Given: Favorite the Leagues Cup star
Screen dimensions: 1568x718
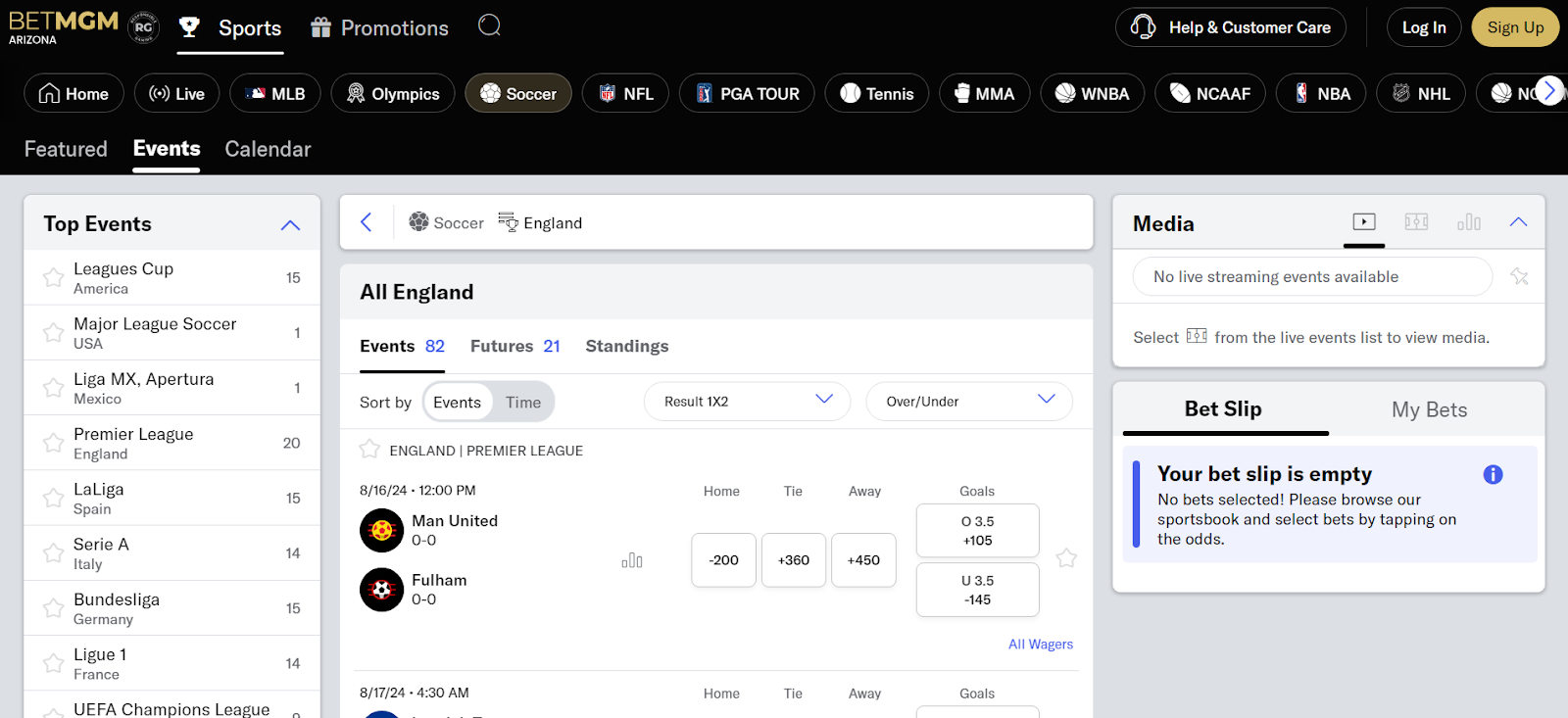Looking at the screenshot, I should pos(53,278).
